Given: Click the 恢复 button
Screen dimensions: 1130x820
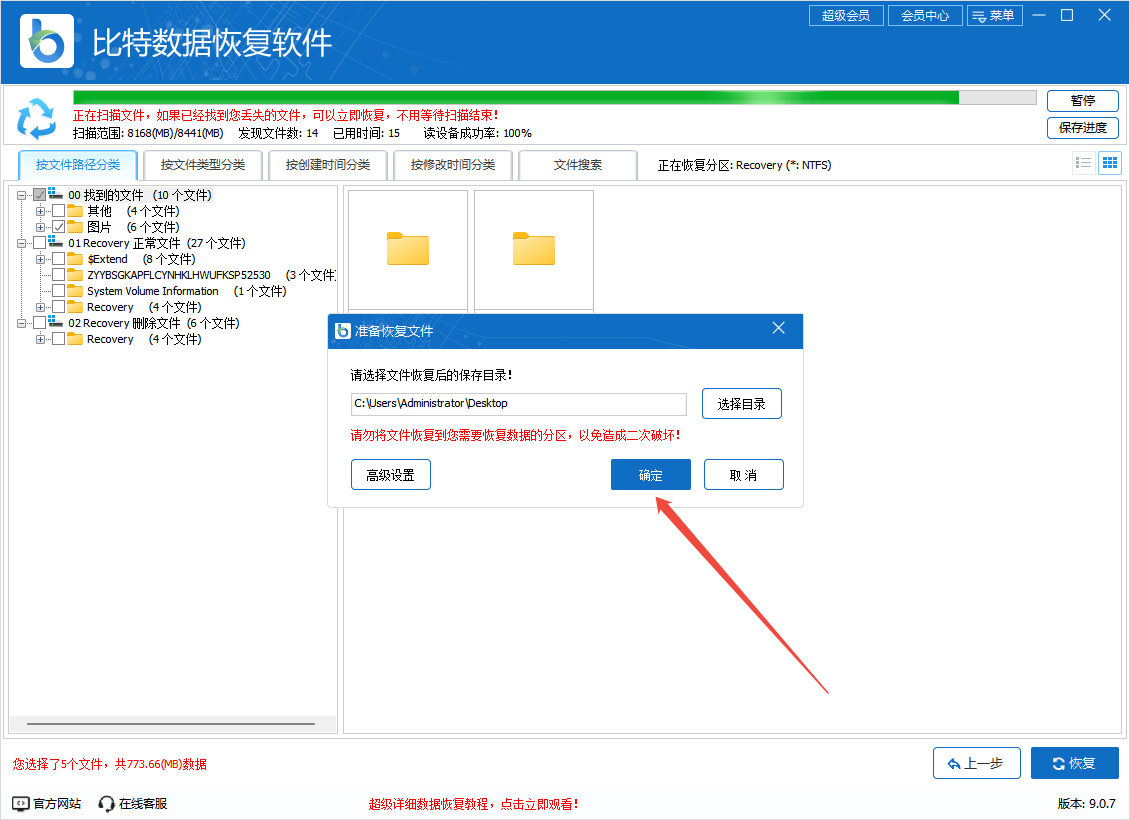Looking at the screenshot, I should click(x=1075, y=763).
